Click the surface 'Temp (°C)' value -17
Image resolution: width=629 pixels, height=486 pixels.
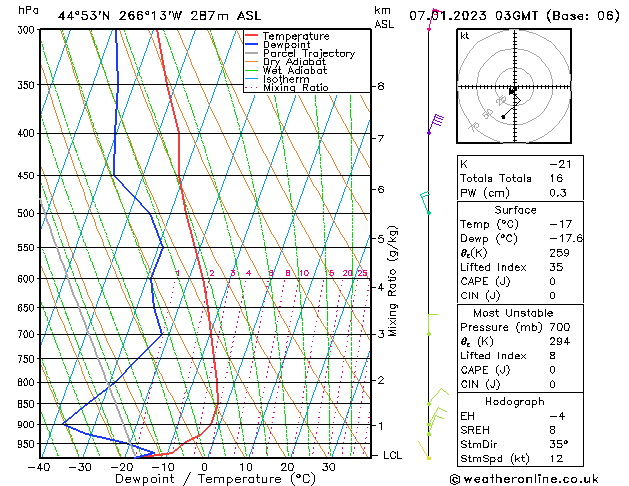click(x=560, y=224)
